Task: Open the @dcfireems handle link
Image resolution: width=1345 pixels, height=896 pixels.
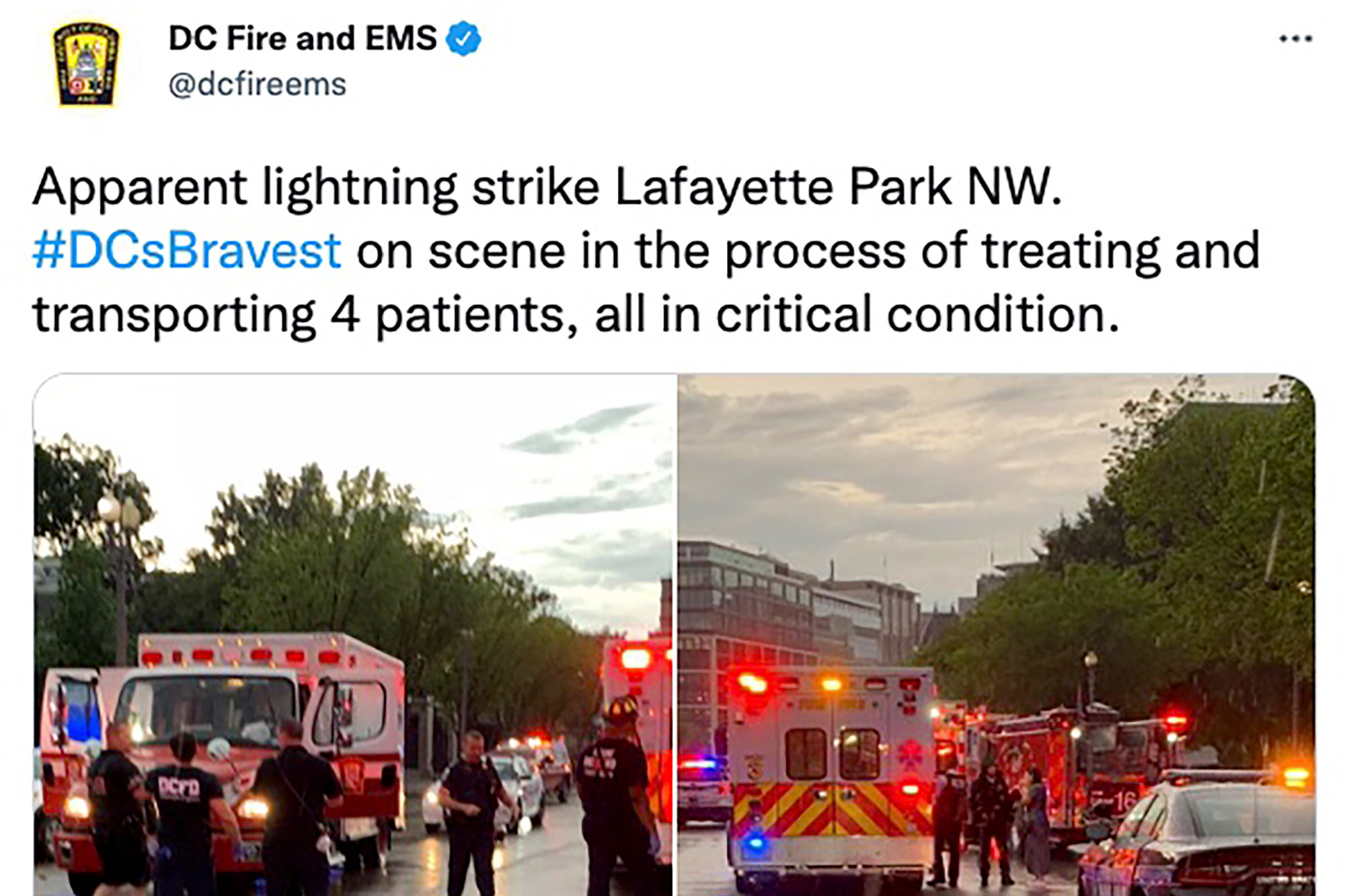Action: click(257, 85)
